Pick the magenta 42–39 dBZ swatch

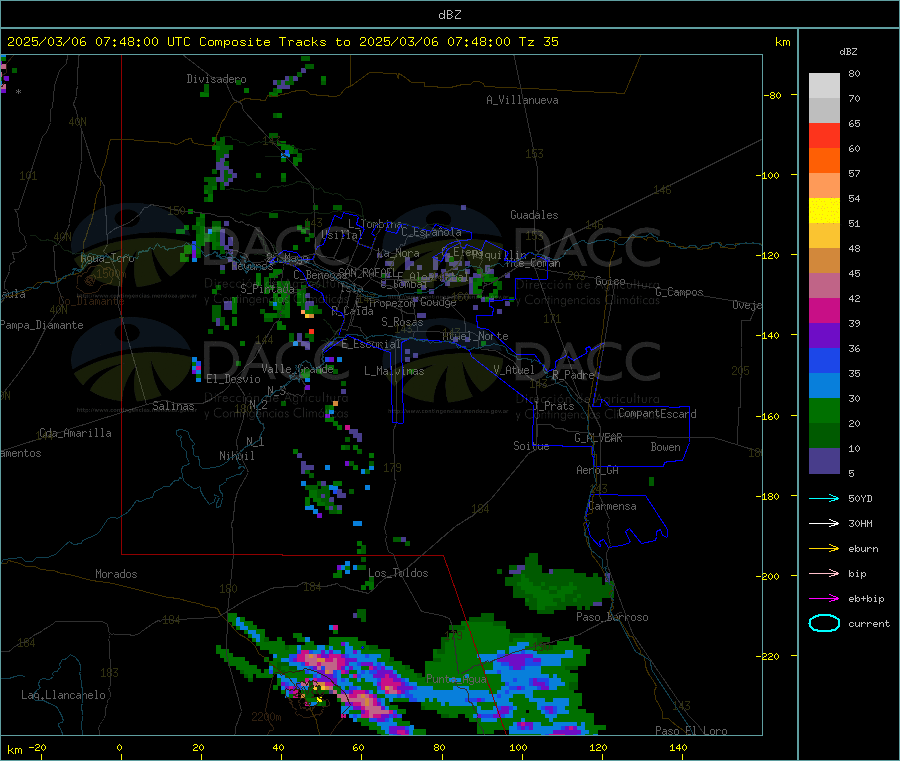coord(824,310)
